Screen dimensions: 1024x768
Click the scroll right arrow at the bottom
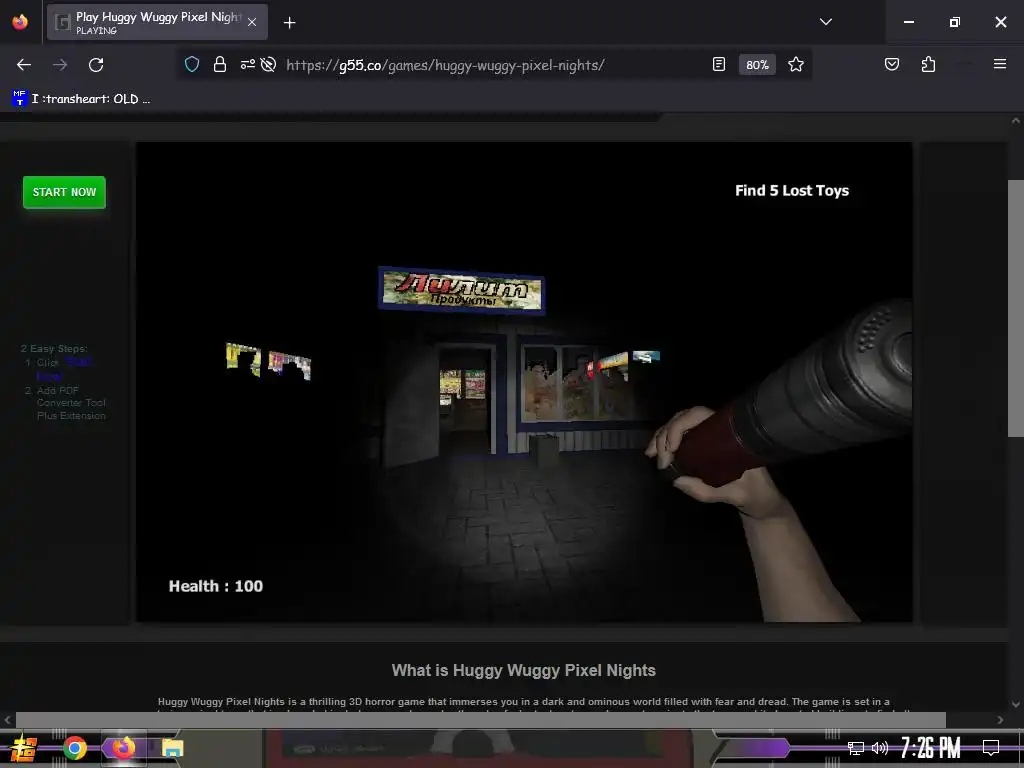point(1000,720)
